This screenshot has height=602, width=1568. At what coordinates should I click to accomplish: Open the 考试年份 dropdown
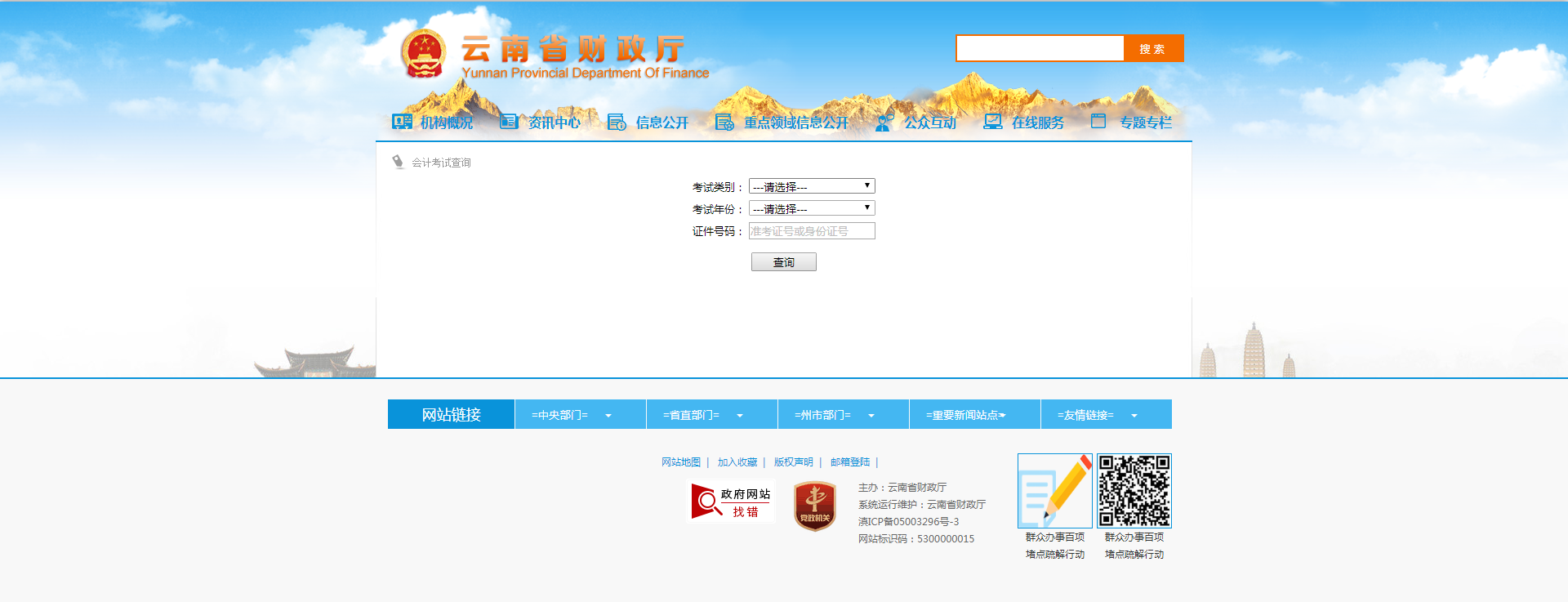[x=812, y=208]
